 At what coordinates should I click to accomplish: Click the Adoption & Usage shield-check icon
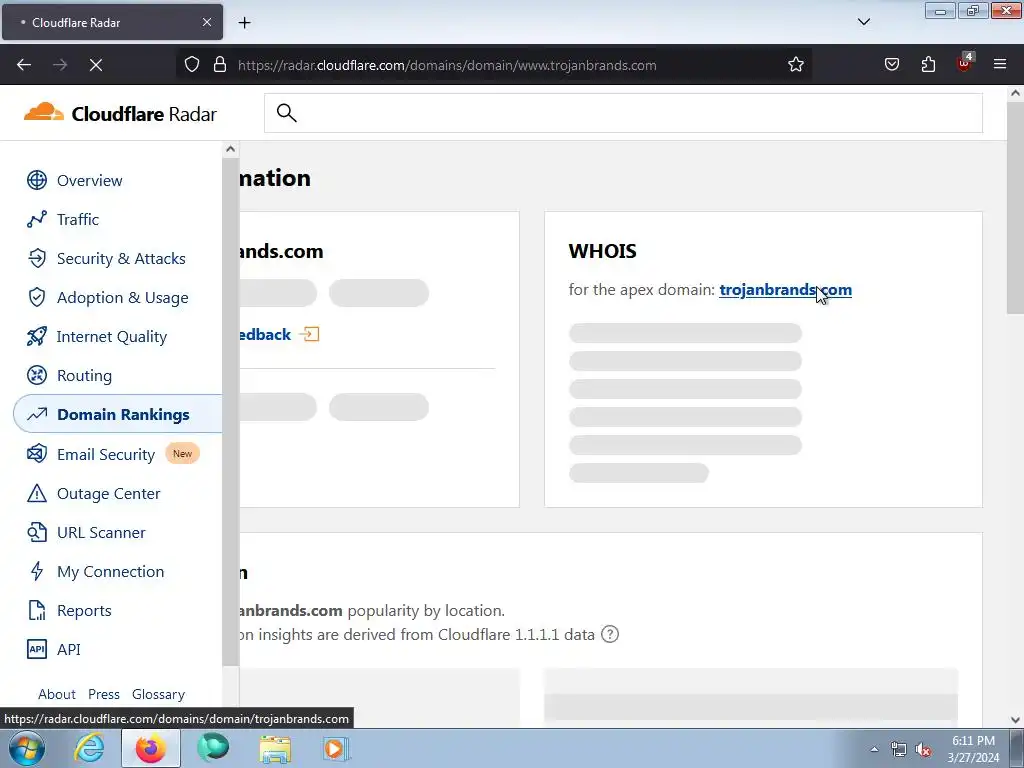pyautogui.click(x=37, y=297)
